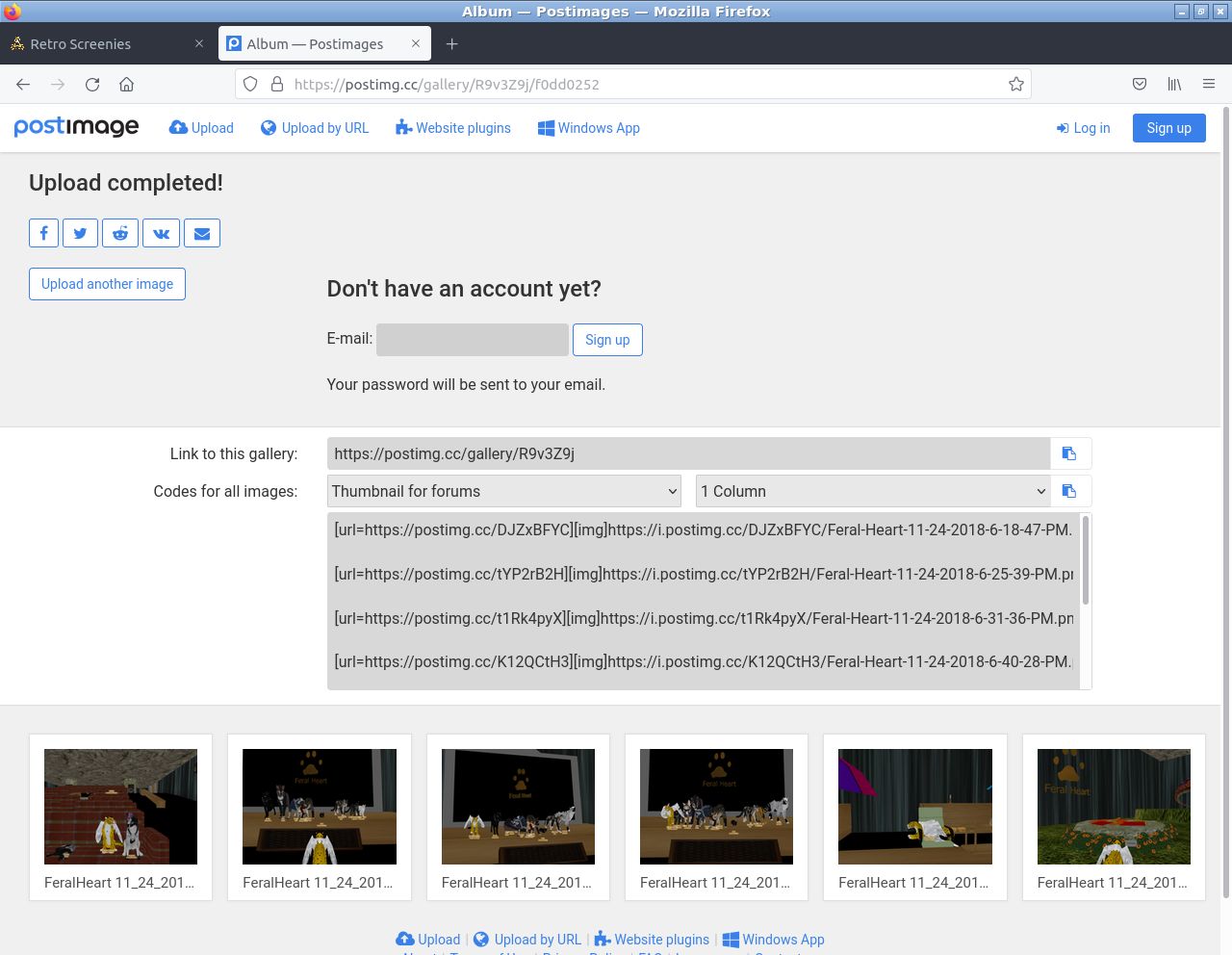Close the Album — Postimages tab
The height and width of the screenshot is (955, 1232).
tap(416, 44)
